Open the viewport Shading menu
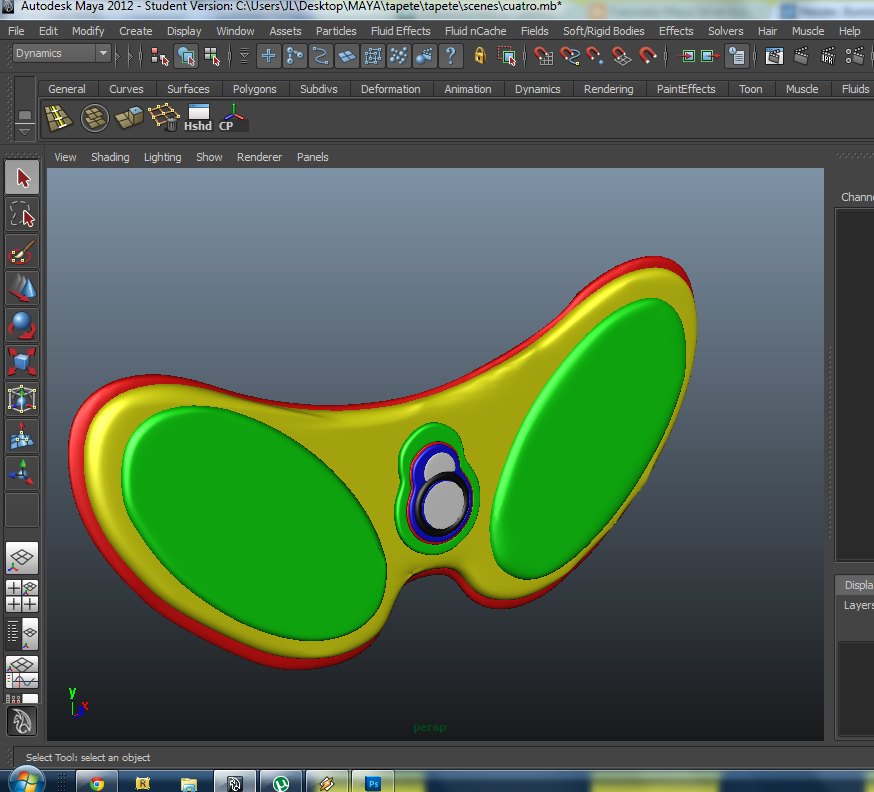Image resolution: width=874 pixels, height=792 pixels. pos(110,157)
